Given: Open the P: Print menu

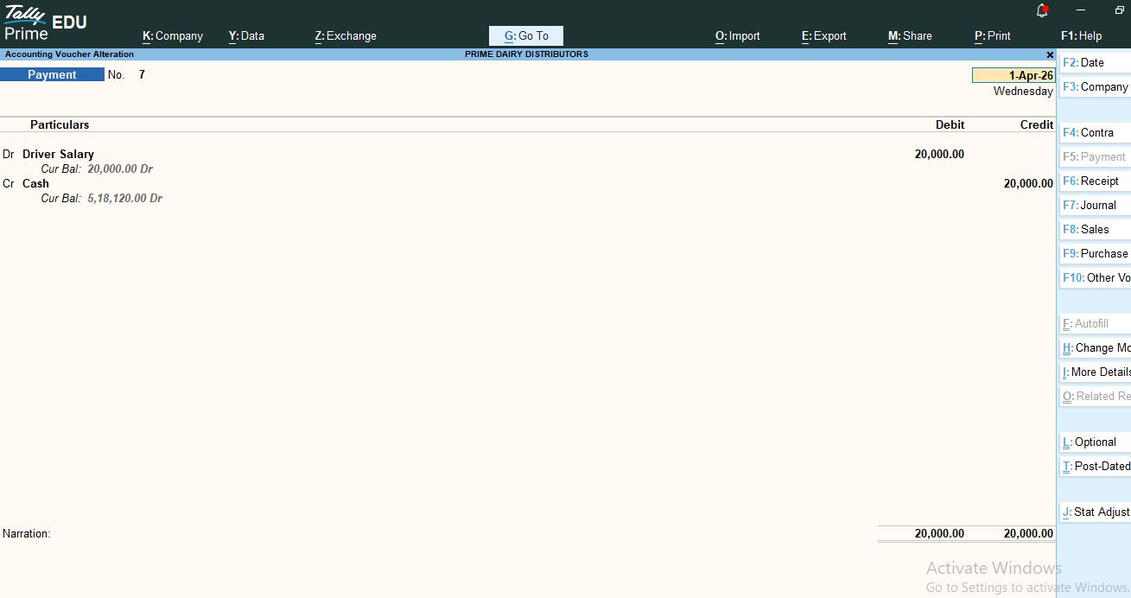Looking at the screenshot, I should pos(992,36).
